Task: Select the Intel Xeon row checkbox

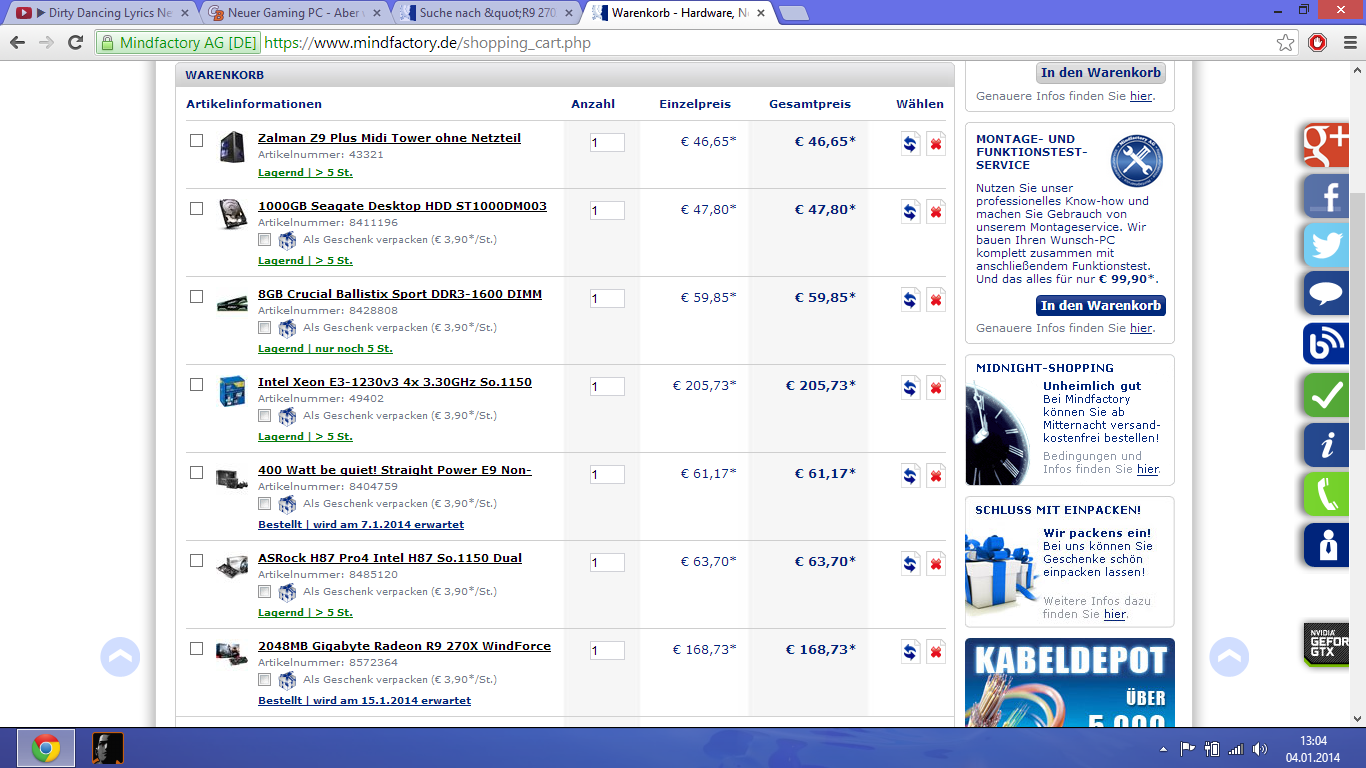Action: click(x=197, y=384)
